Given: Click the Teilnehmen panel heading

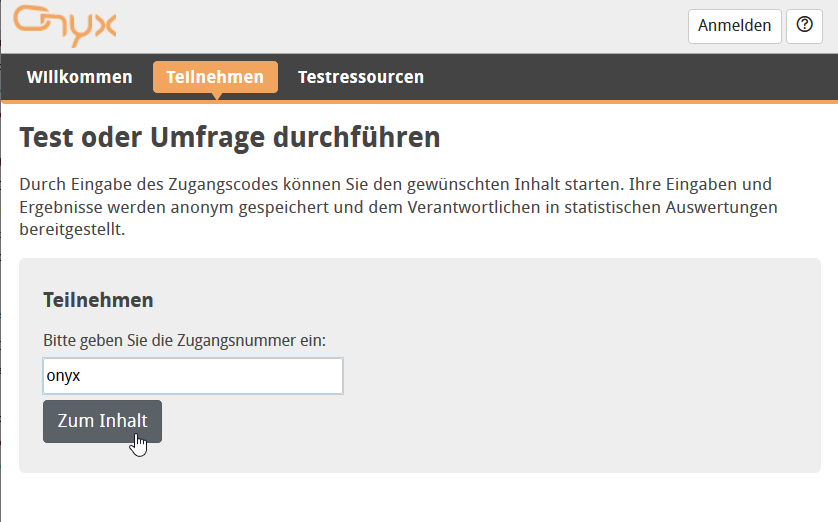Looking at the screenshot, I should click(x=98, y=300).
